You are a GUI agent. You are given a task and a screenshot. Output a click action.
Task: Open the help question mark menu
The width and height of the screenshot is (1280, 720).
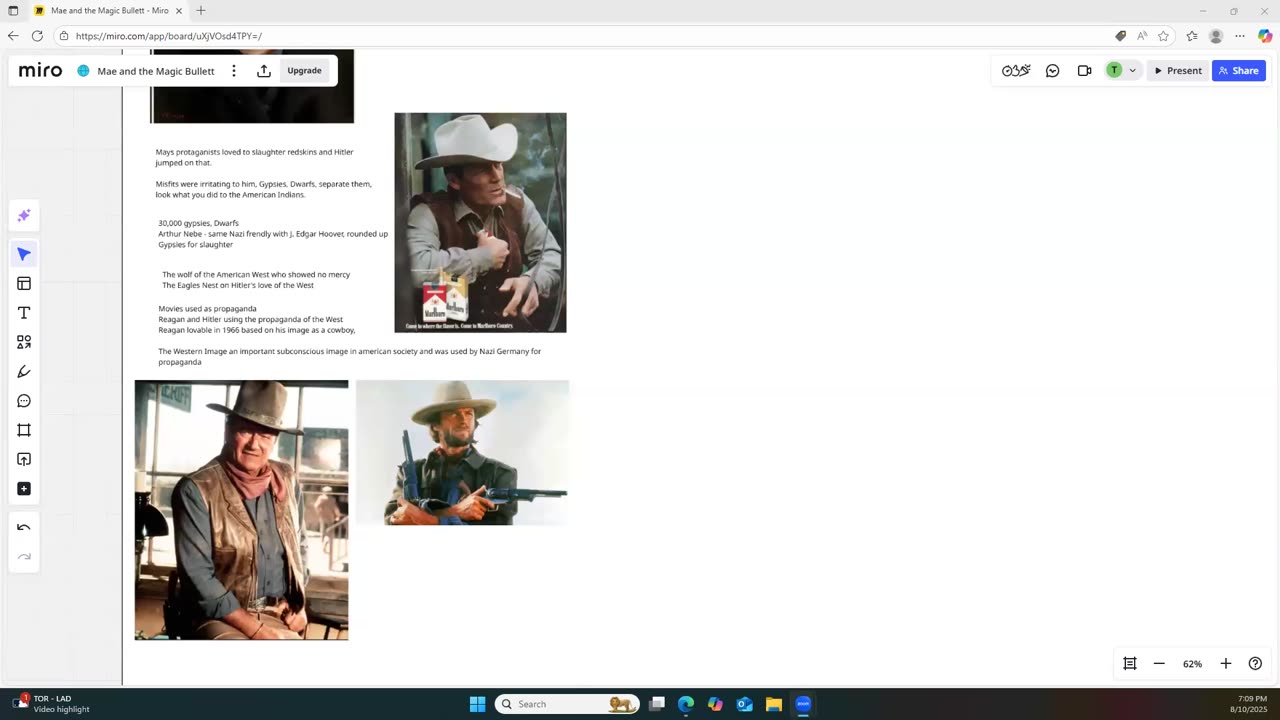click(x=1255, y=664)
